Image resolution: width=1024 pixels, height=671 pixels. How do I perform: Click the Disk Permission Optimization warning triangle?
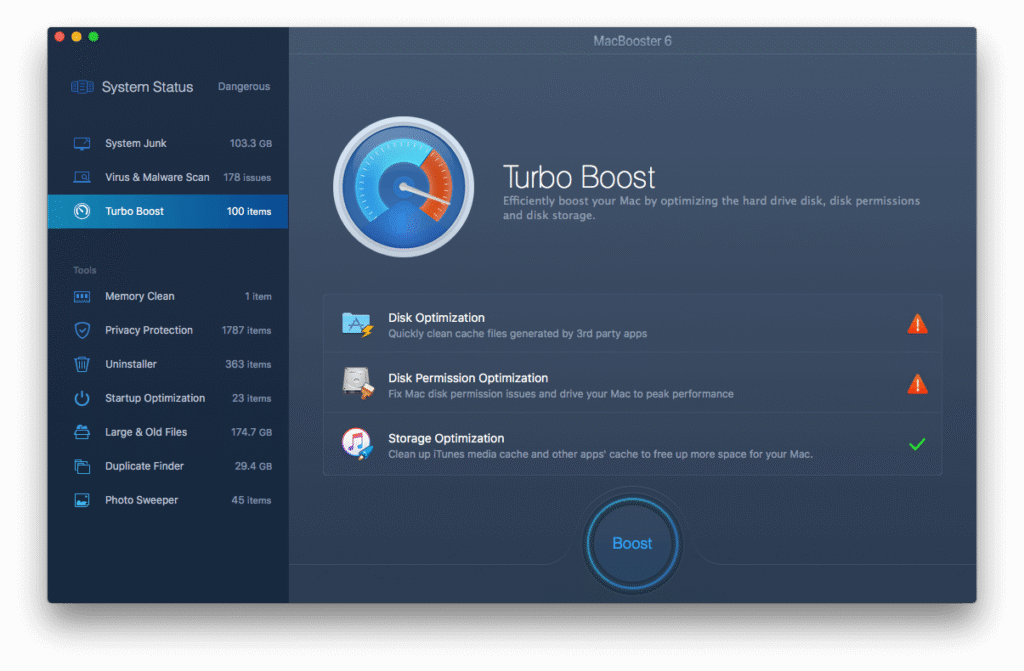click(x=917, y=384)
